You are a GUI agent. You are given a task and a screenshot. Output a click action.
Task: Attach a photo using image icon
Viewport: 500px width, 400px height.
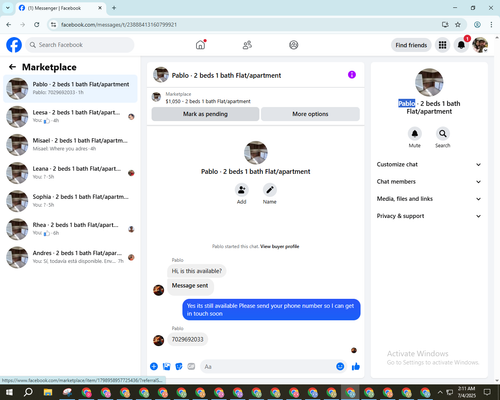(x=166, y=367)
